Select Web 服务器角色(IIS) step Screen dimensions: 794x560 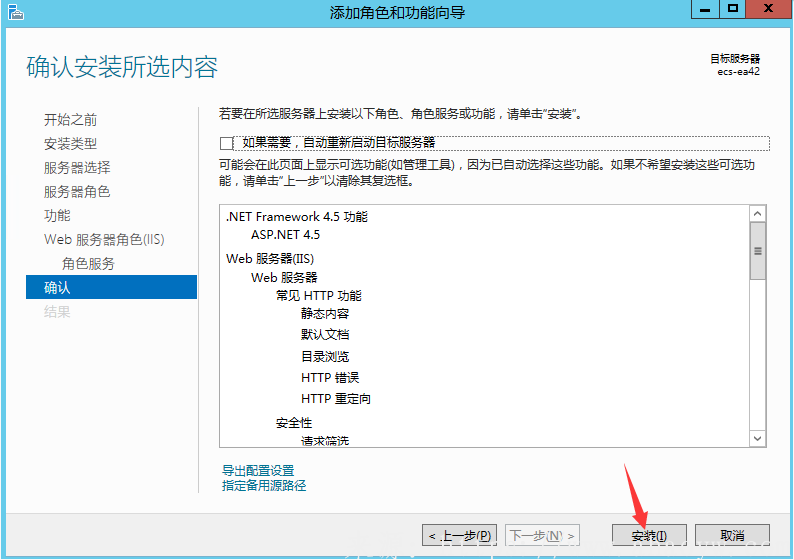[104, 240]
